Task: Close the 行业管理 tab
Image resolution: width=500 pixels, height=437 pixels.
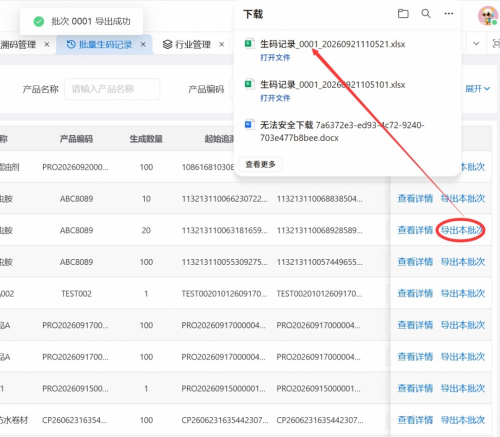Action: coord(221,44)
